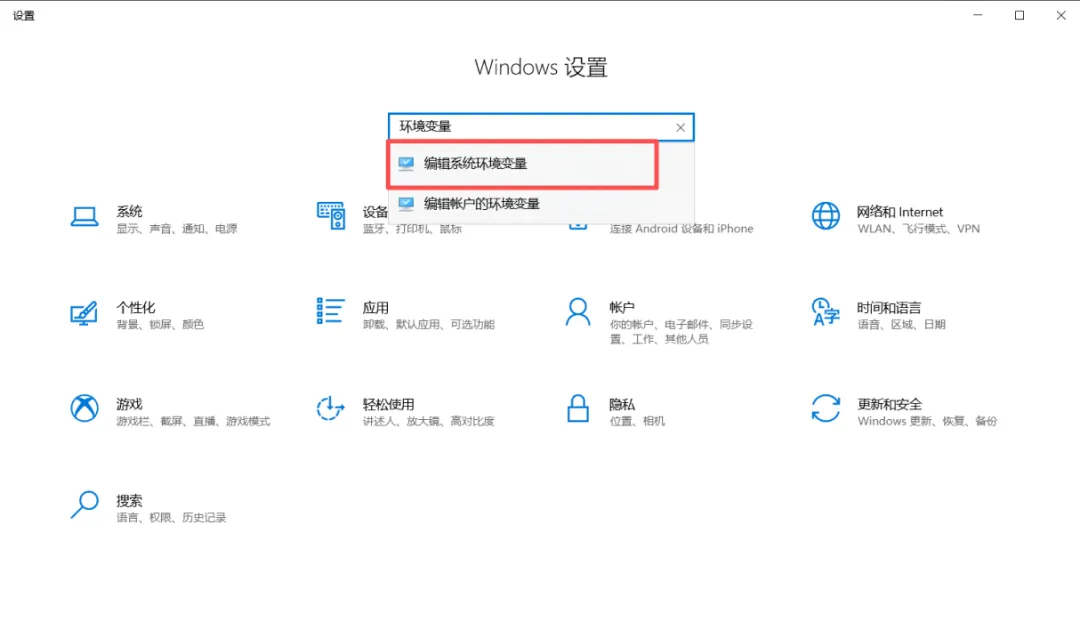
Task: Click the text 显示、声音、通知、电源
Action: [177, 229]
